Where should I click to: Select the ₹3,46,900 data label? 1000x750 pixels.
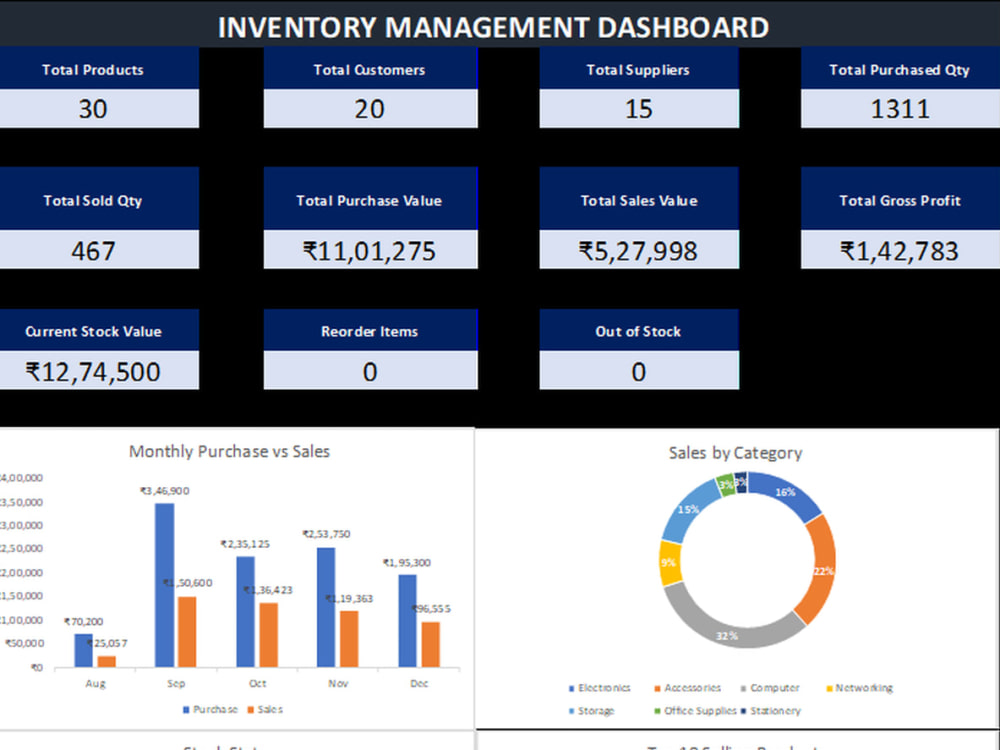(165, 490)
